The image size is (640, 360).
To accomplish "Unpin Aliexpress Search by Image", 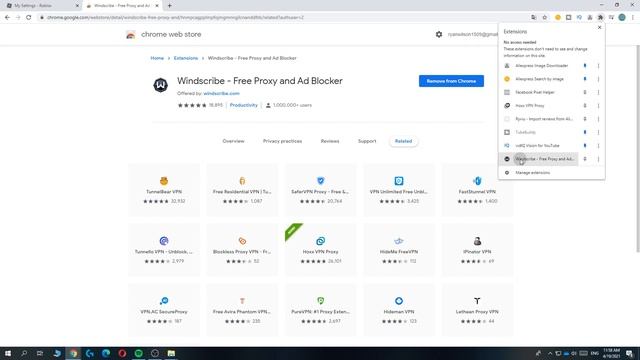I will click(x=585, y=79).
